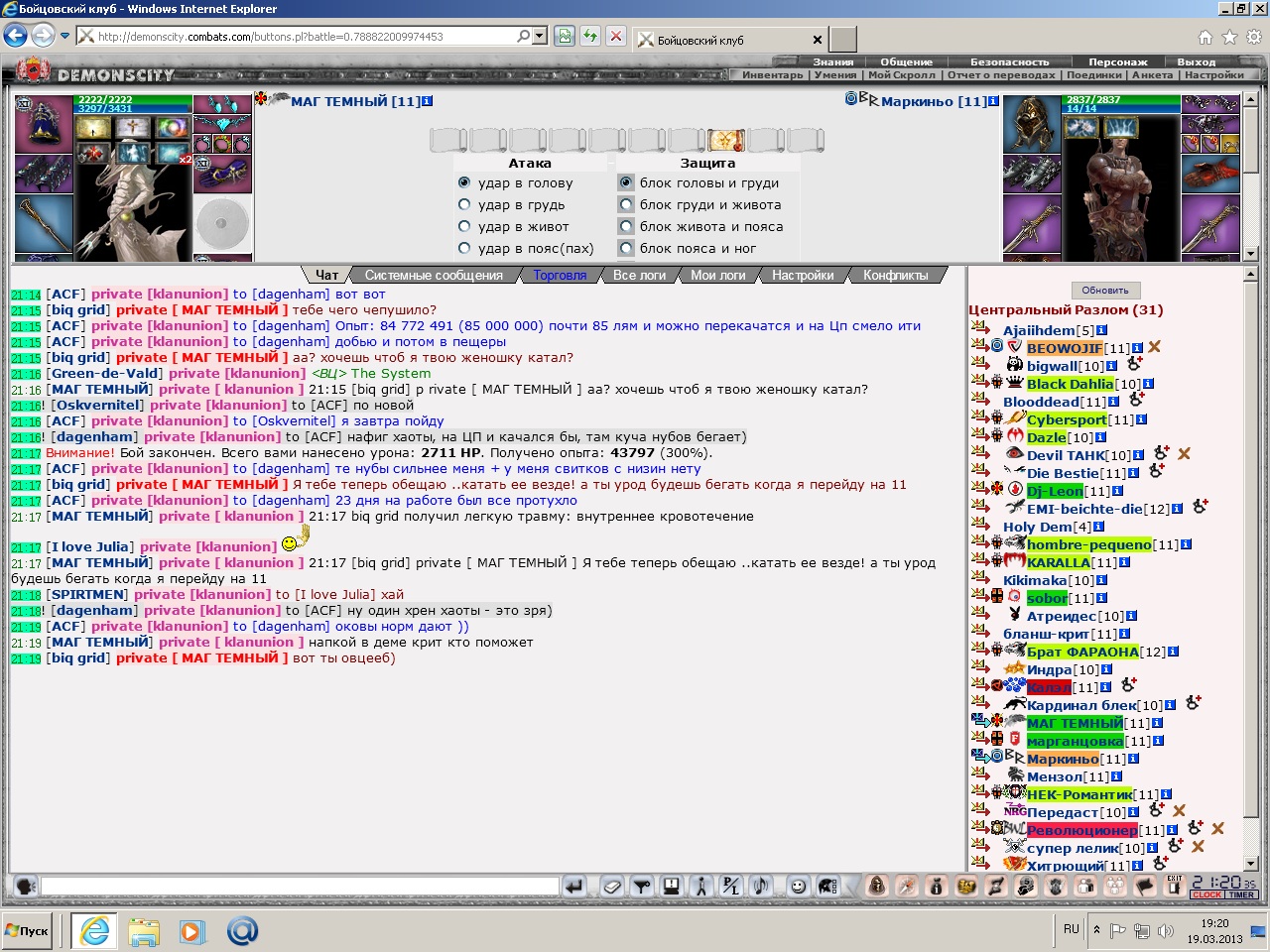Click the Поединки link

[x=1094, y=74]
